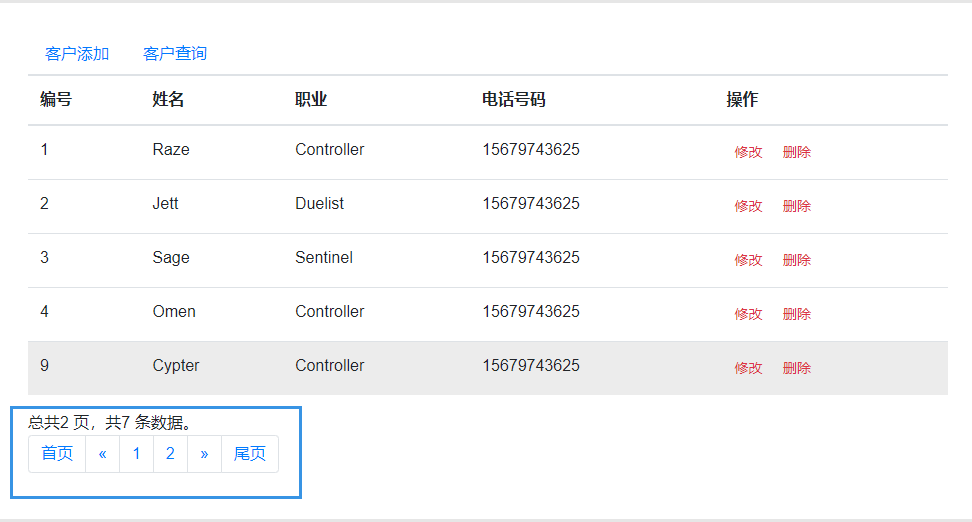Click Raze's Controller profession cell
972x522 pixels.
(x=330, y=149)
